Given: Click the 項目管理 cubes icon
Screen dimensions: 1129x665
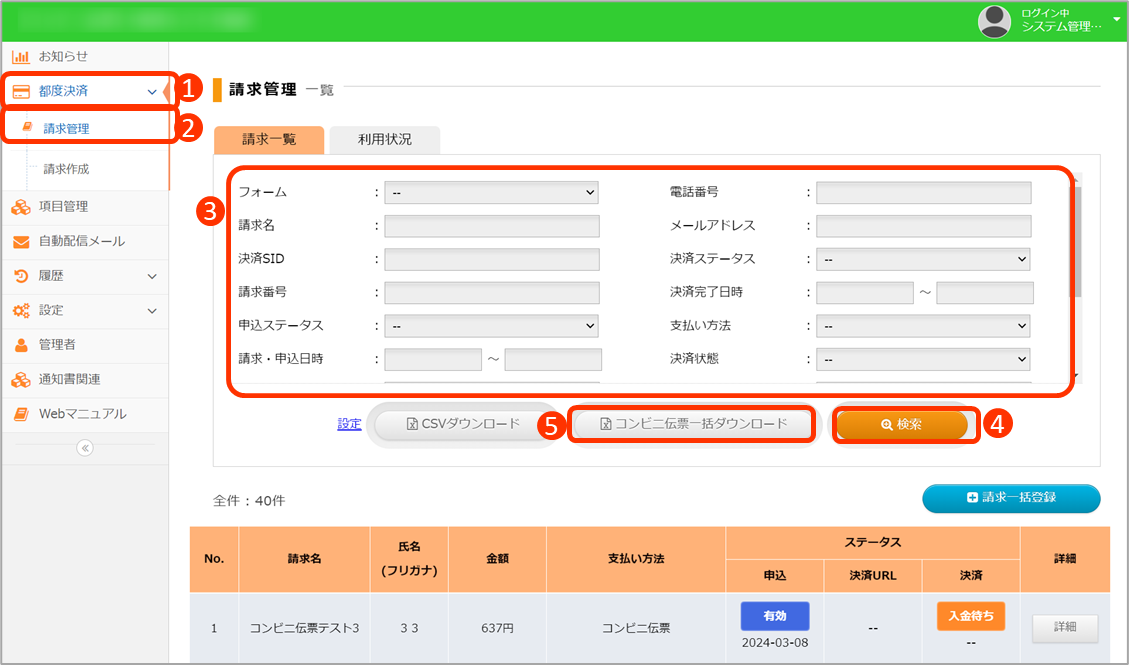Looking at the screenshot, I should click(21, 207).
